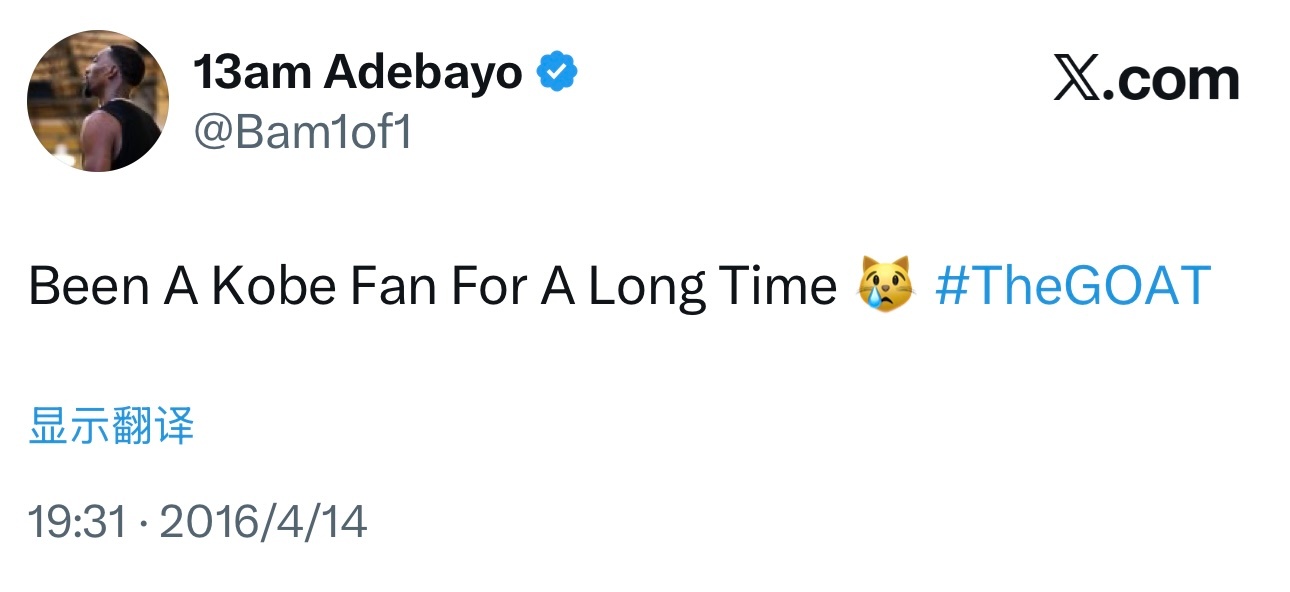Click the word "For" in the tweet
Image resolution: width=1290 pixels, height=592 pixels.
coord(490,287)
